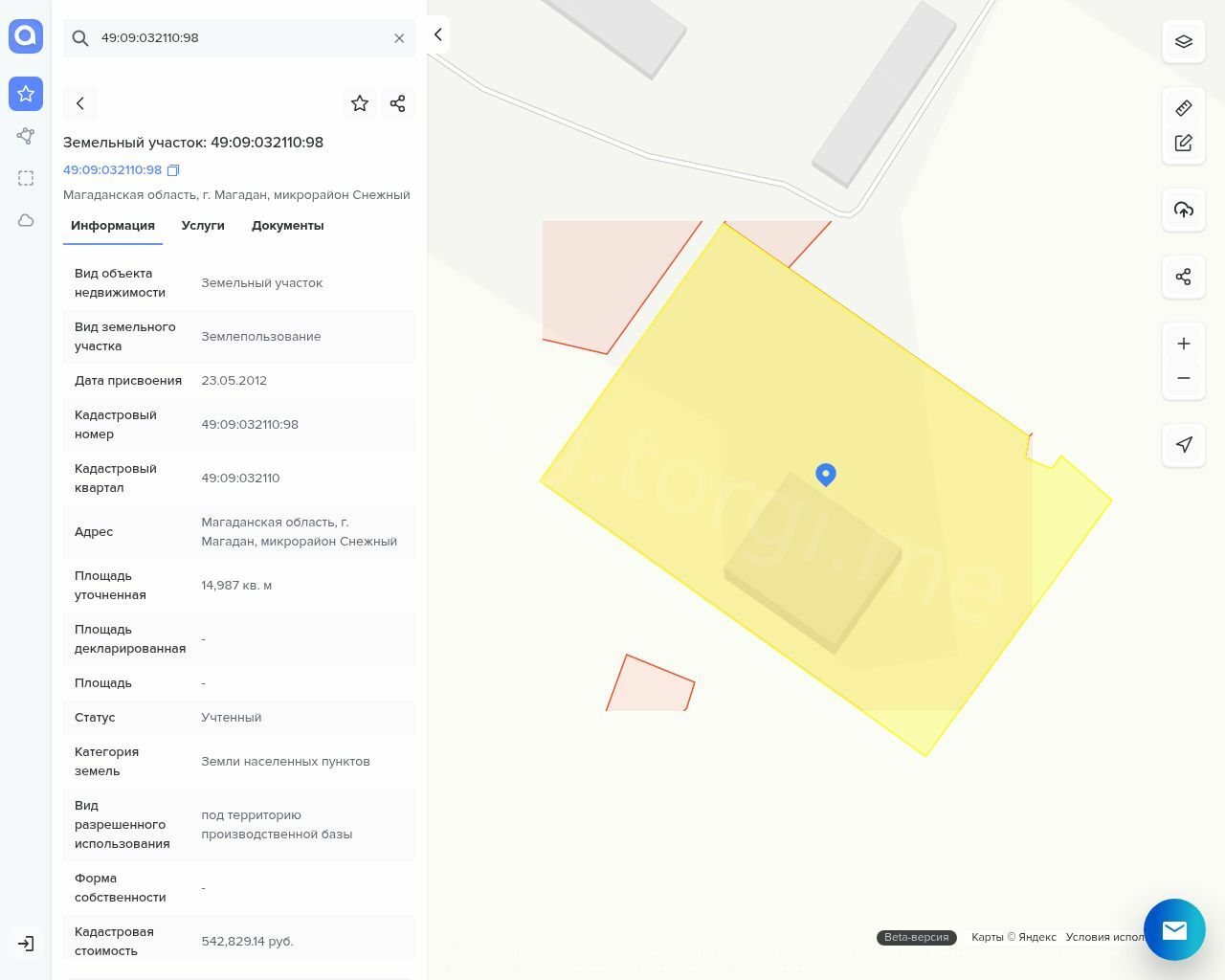Open the map layers panel
The image size is (1225, 980).
pyautogui.click(x=1184, y=42)
